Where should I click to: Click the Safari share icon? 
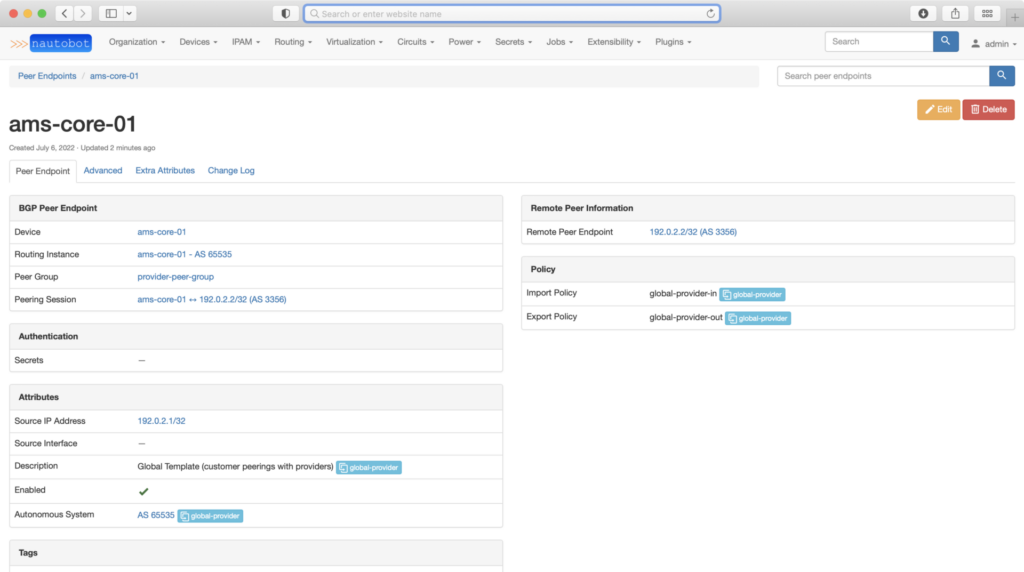pyautogui.click(x=955, y=13)
